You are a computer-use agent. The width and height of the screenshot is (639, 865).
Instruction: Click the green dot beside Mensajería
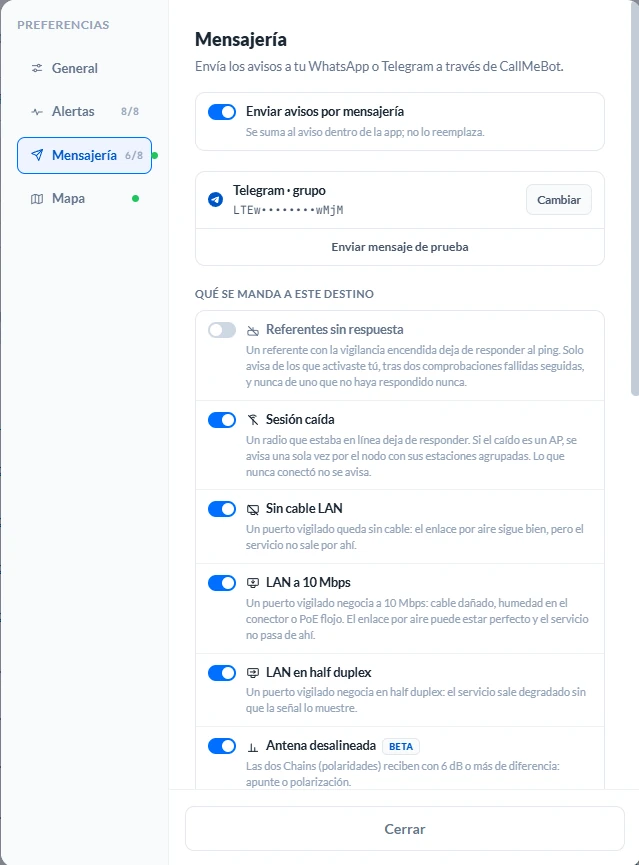tap(155, 156)
